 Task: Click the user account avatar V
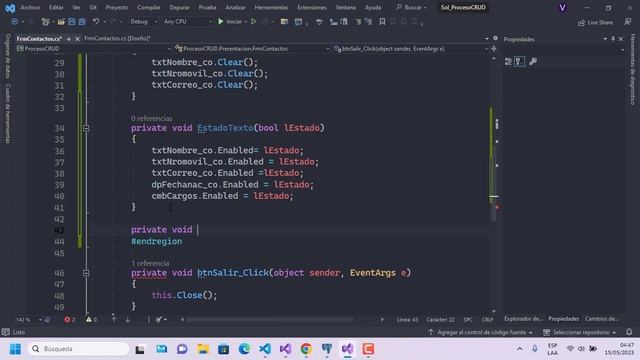tap(562, 8)
